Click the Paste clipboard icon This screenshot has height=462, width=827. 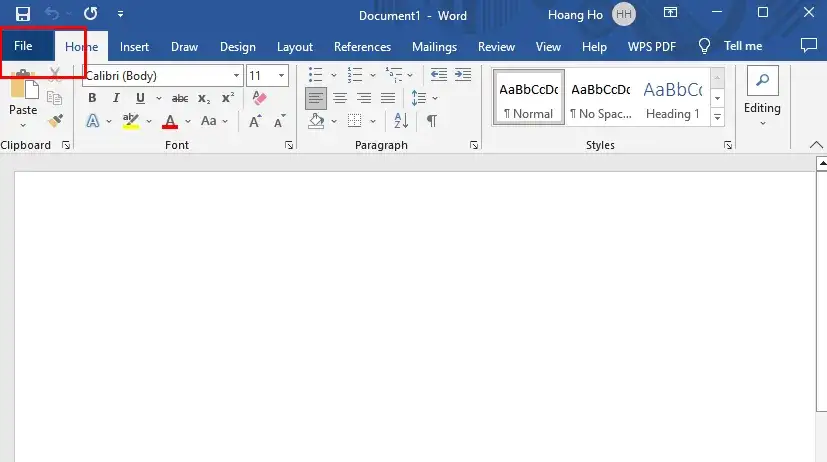pos(24,84)
